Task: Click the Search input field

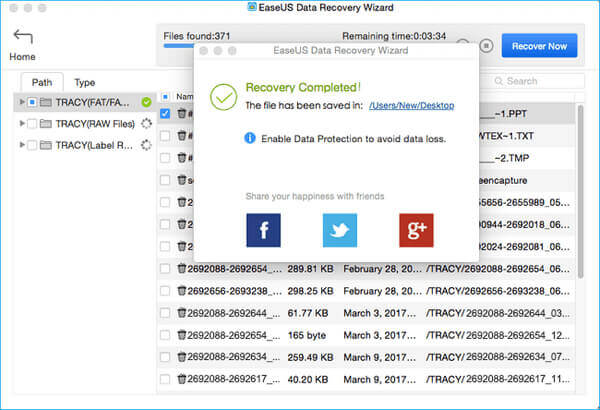Action: click(x=536, y=81)
